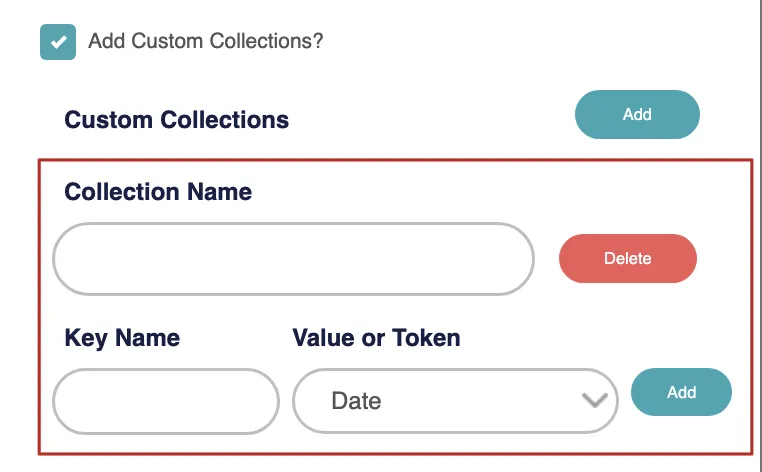Remove this collection using Delete
The width and height of the screenshot is (762, 472).
coord(627,258)
